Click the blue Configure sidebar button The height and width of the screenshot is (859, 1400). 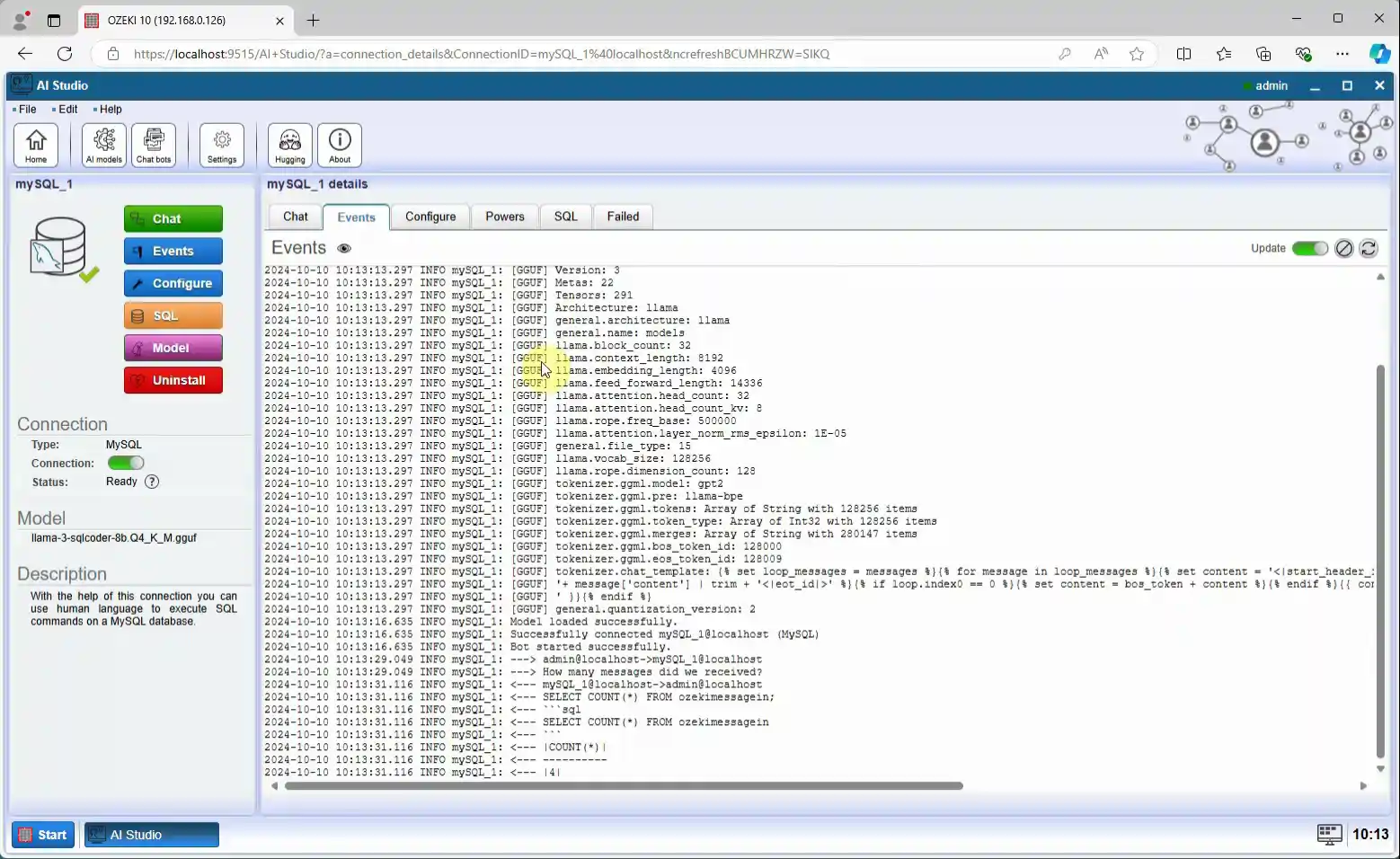173,283
